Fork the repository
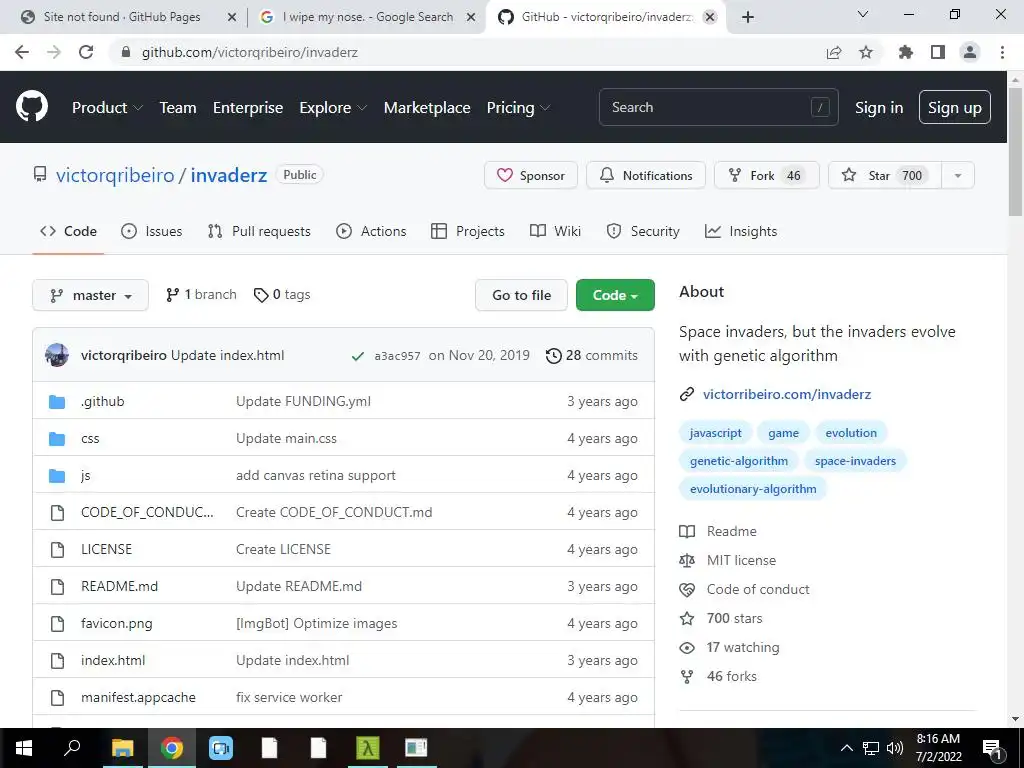This screenshot has height=768, width=1024. [x=767, y=176]
